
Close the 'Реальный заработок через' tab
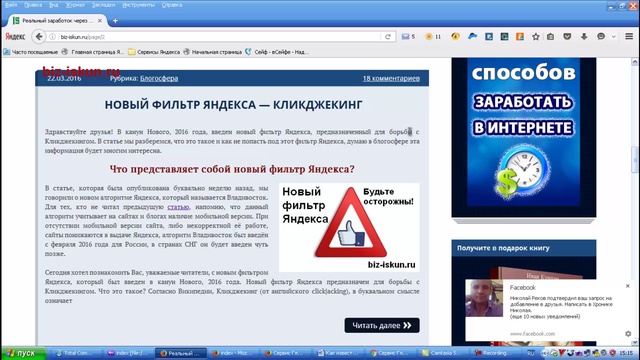(x=100, y=20)
